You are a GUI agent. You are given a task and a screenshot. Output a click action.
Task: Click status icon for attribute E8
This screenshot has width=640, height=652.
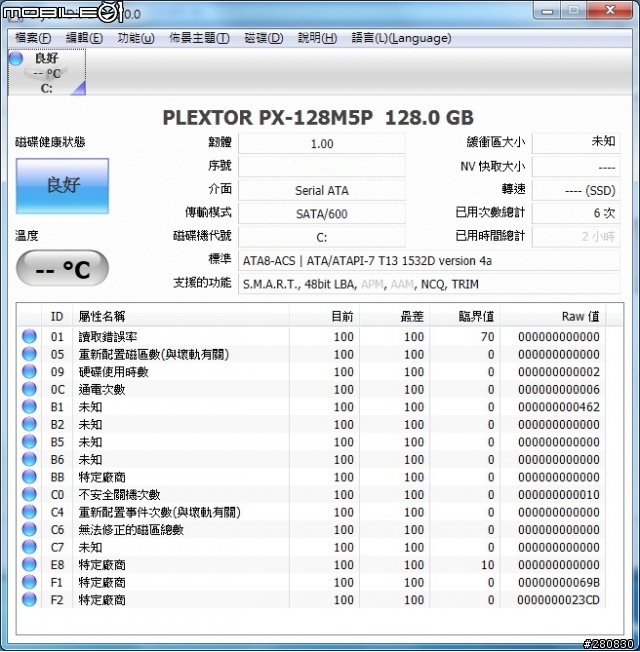click(29, 564)
